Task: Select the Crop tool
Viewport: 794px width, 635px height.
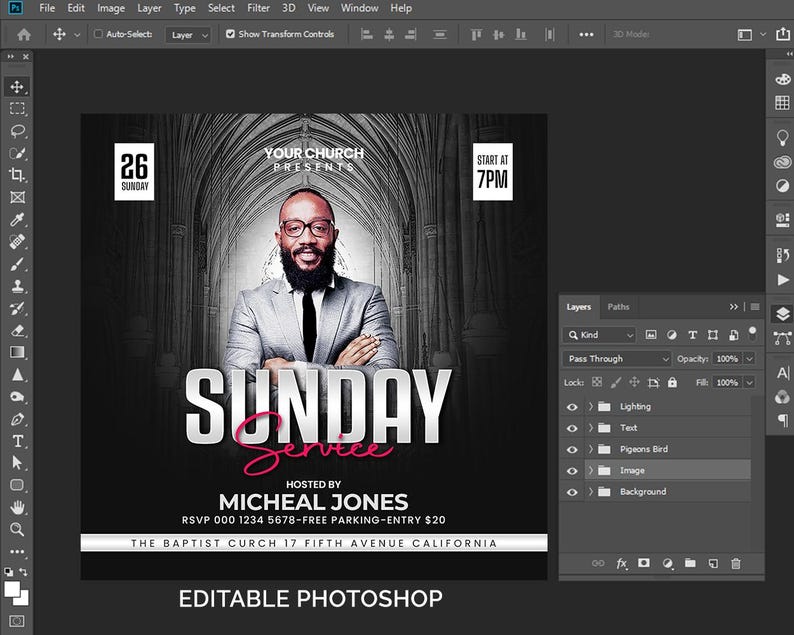Action: [x=17, y=175]
